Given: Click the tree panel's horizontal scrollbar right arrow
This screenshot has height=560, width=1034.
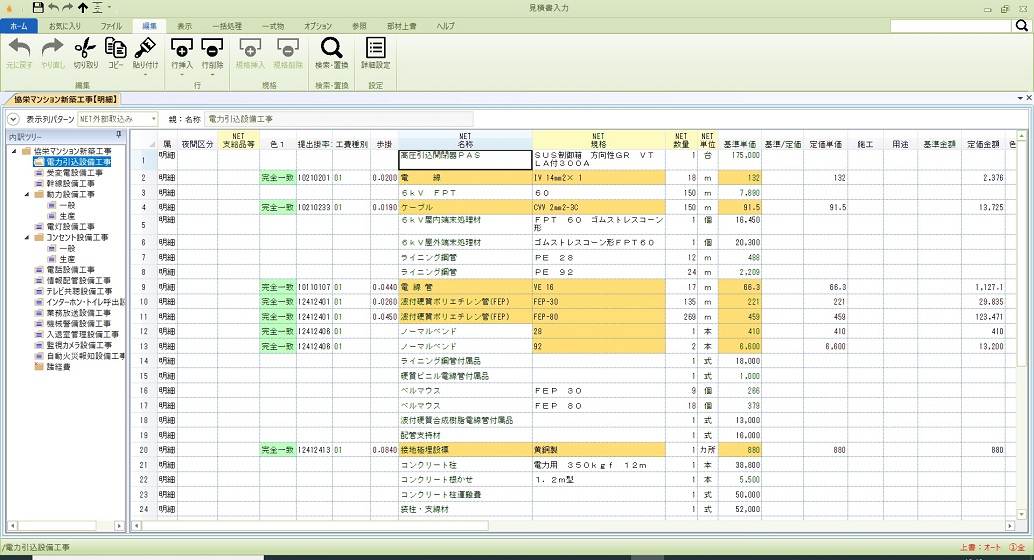Looking at the screenshot, I should (119, 526).
